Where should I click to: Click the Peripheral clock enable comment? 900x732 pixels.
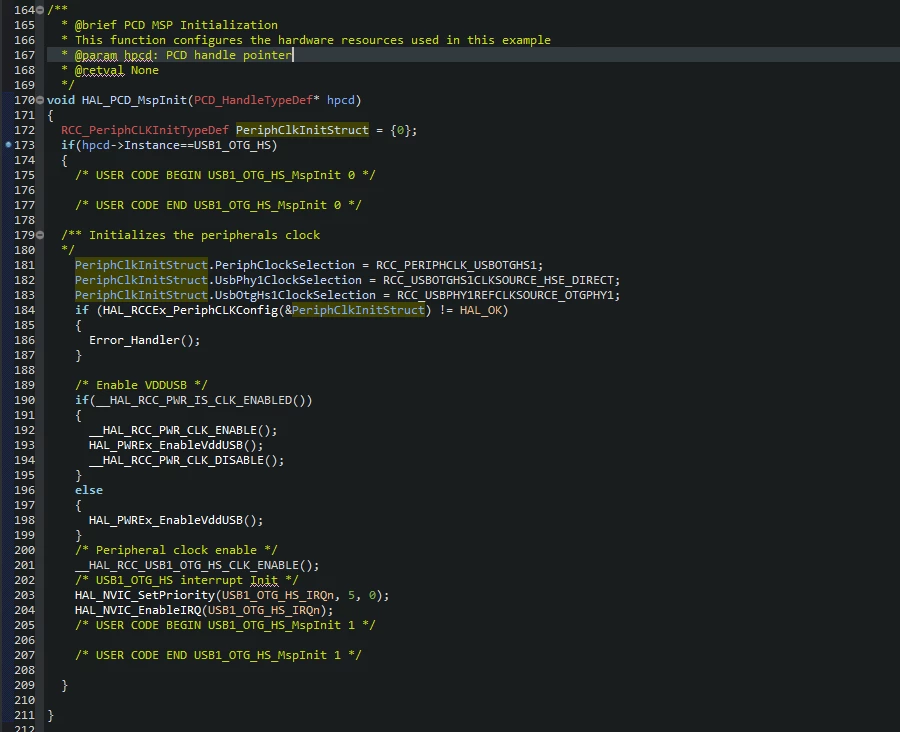click(176, 550)
